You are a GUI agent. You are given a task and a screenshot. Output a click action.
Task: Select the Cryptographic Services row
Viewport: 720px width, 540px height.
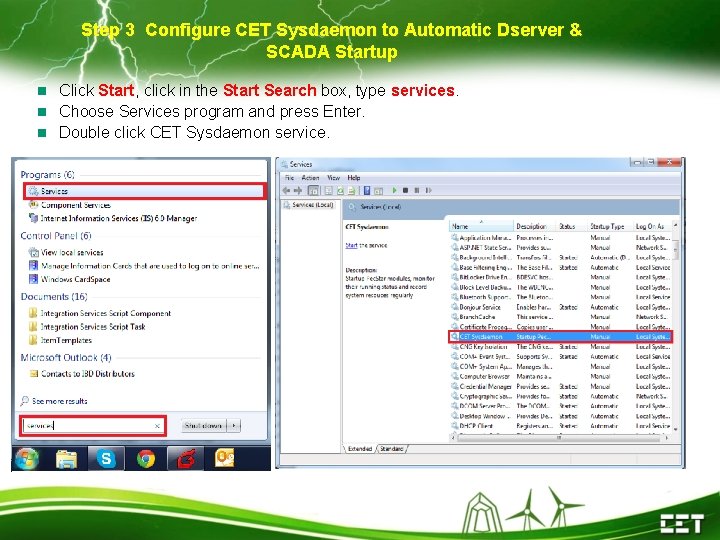pyautogui.click(x=561, y=396)
